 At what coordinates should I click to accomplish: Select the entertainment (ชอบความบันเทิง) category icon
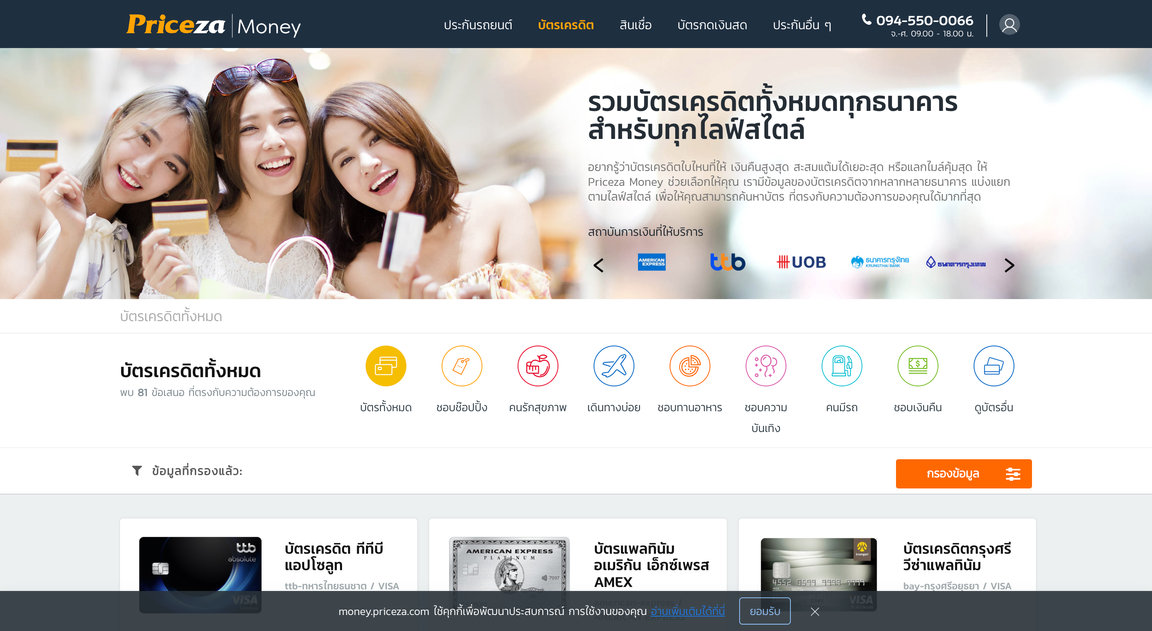766,366
